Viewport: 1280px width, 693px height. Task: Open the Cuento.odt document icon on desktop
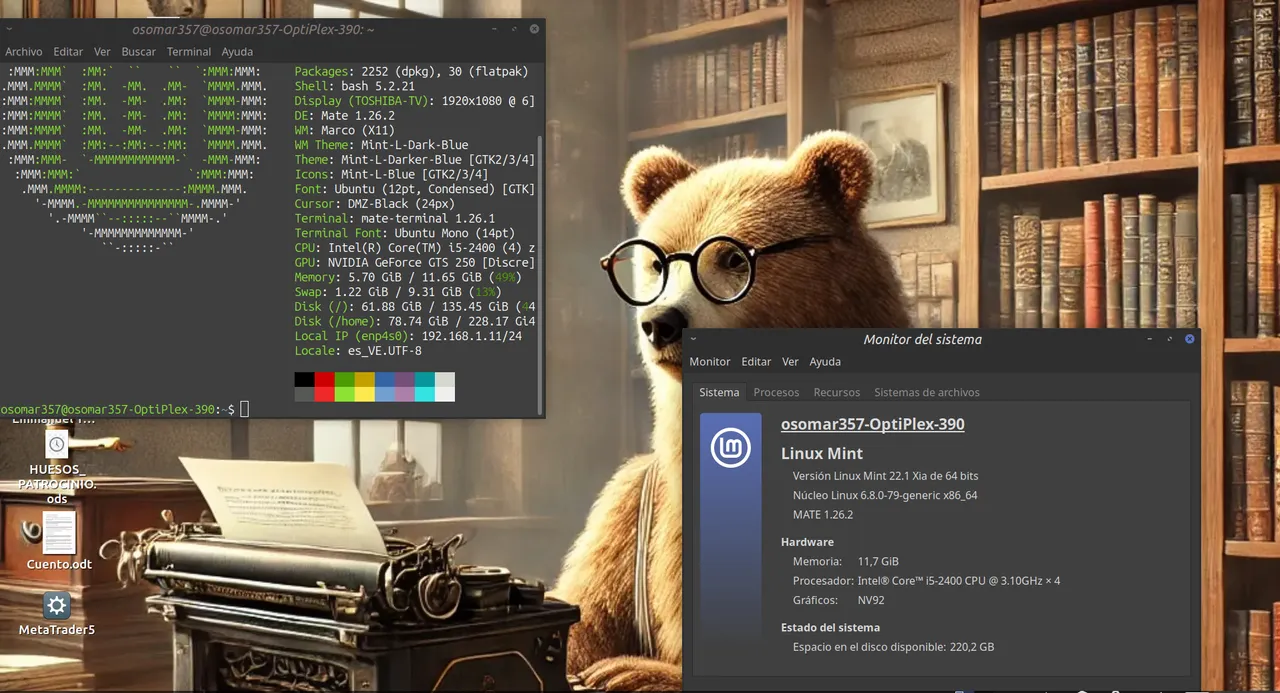pos(58,532)
